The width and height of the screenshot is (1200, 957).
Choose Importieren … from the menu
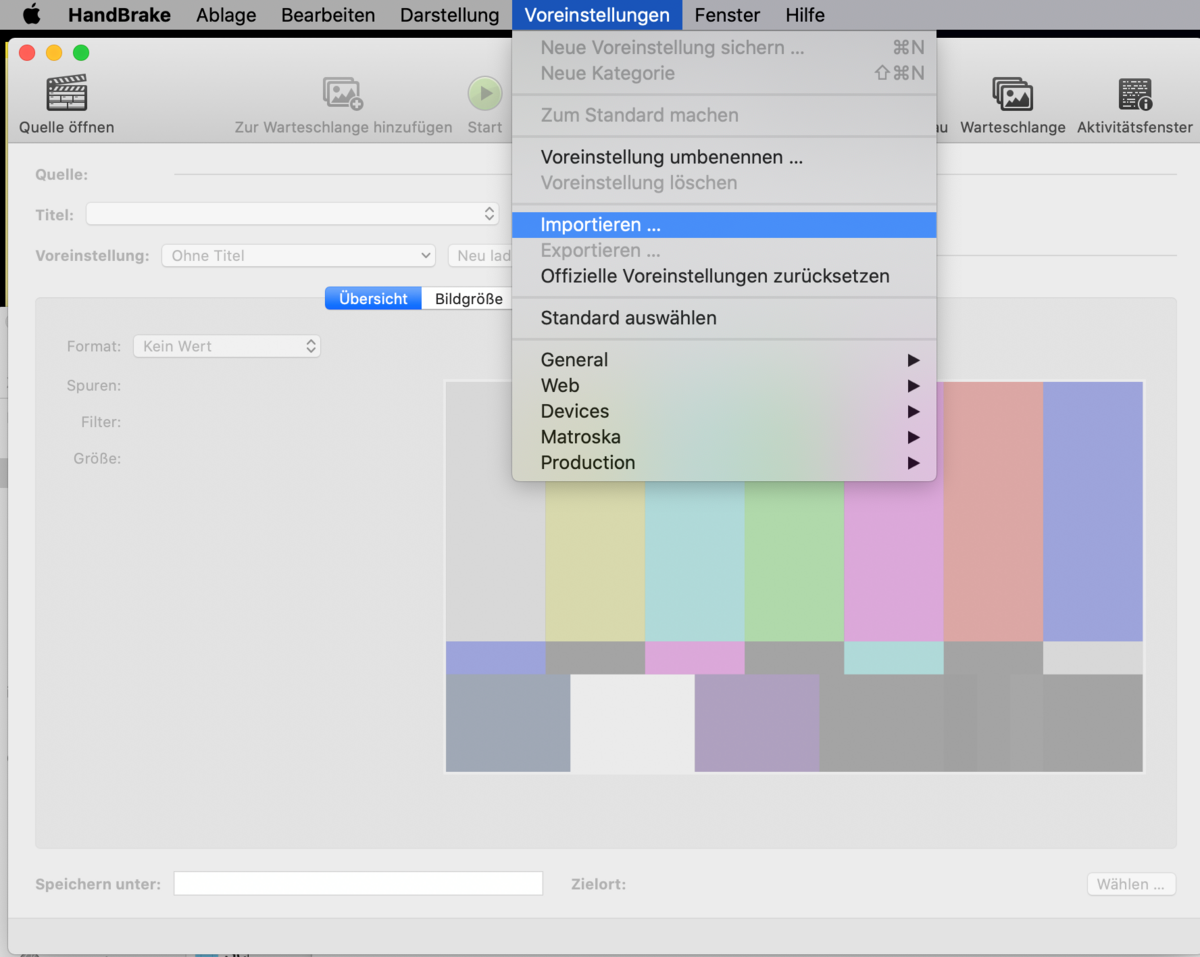tap(724, 225)
